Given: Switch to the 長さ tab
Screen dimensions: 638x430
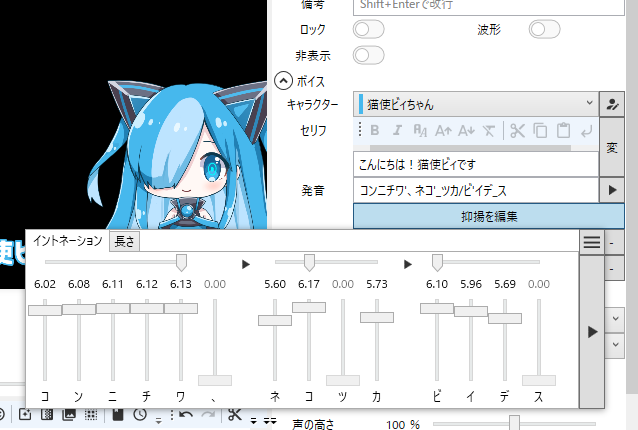Looking at the screenshot, I should 125,241.
